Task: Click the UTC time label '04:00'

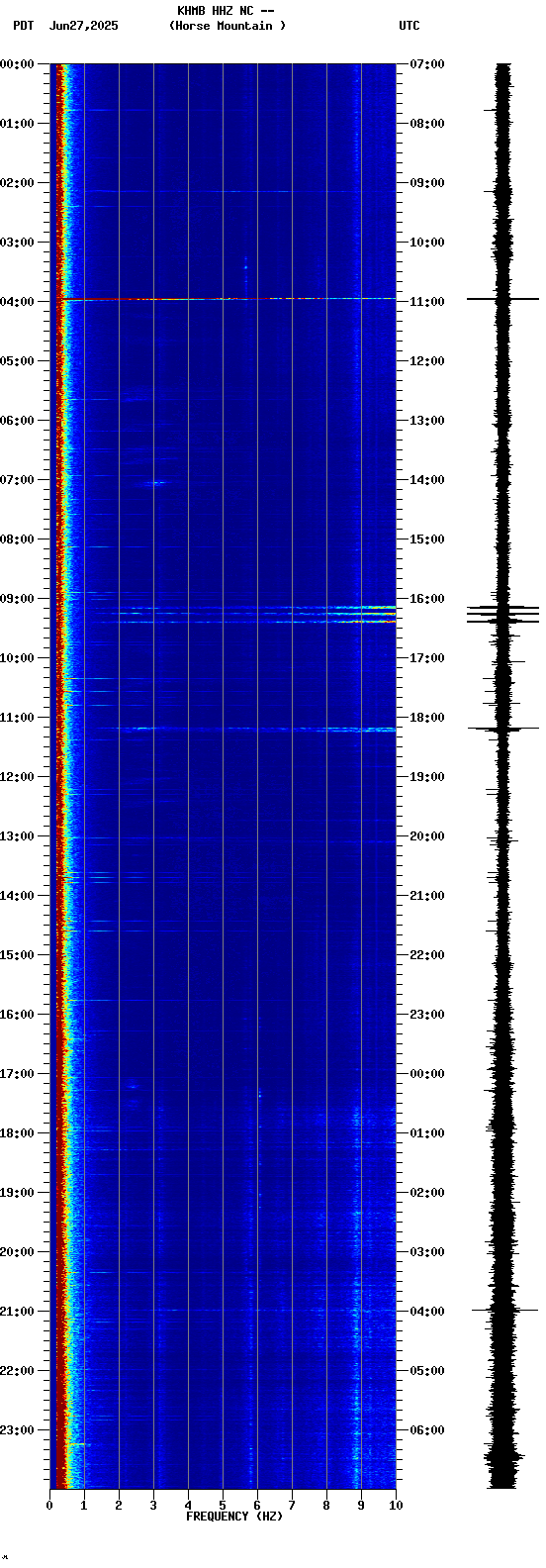Action: (427, 1312)
